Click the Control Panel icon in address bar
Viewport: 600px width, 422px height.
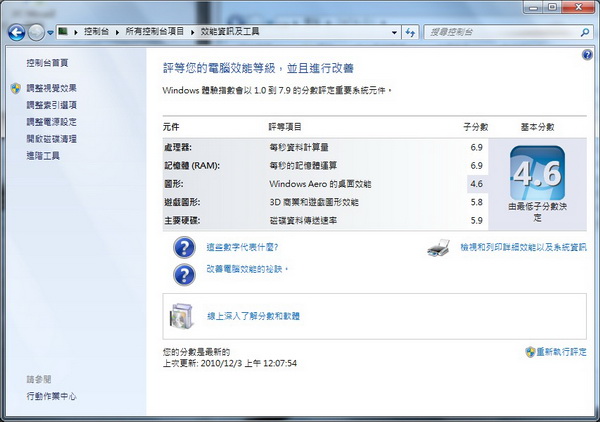[63, 31]
